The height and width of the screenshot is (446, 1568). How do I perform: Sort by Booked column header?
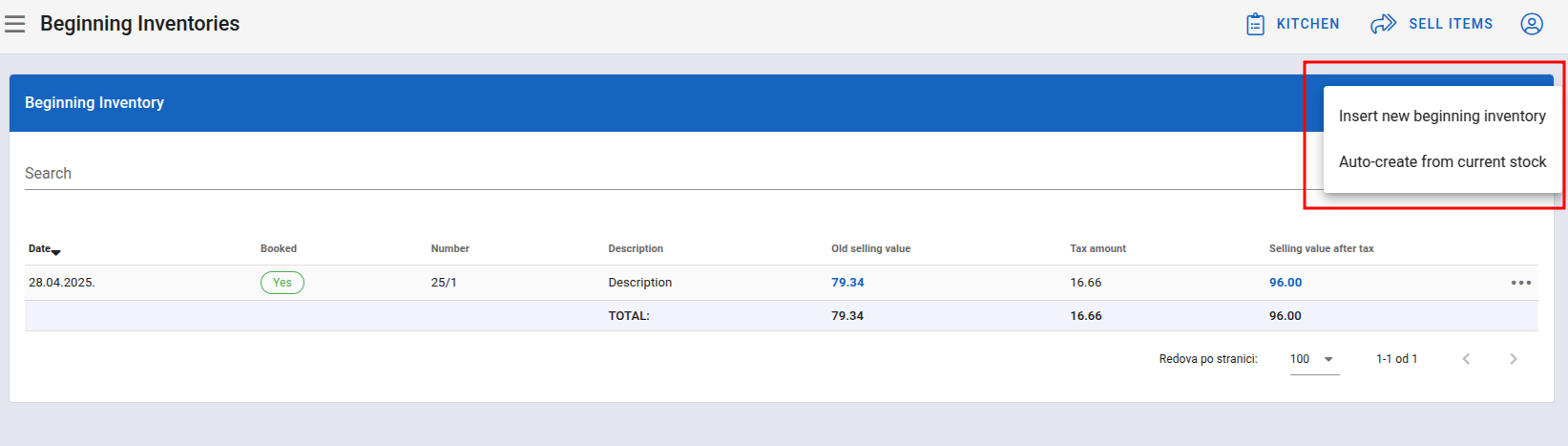(x=279, y=248)
